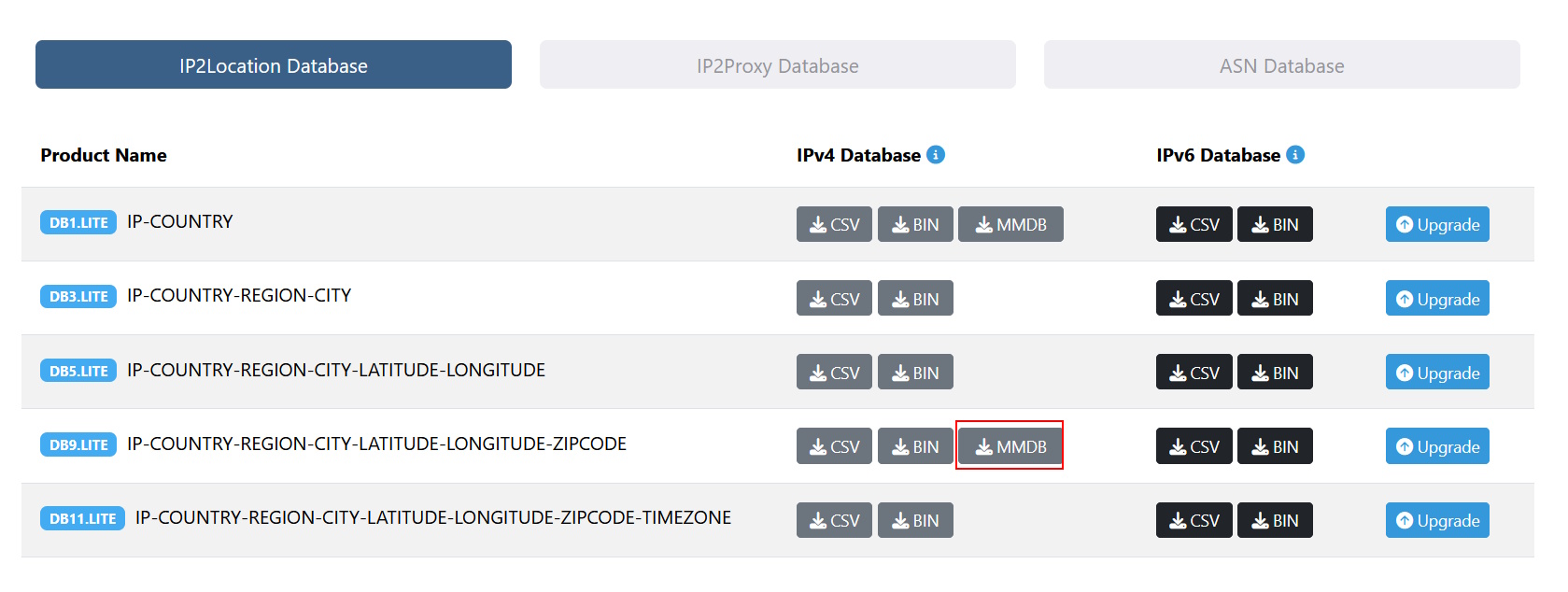Click the DB1.LITE badge
This screenshot has height=592, width=1568.
(78, 222)
